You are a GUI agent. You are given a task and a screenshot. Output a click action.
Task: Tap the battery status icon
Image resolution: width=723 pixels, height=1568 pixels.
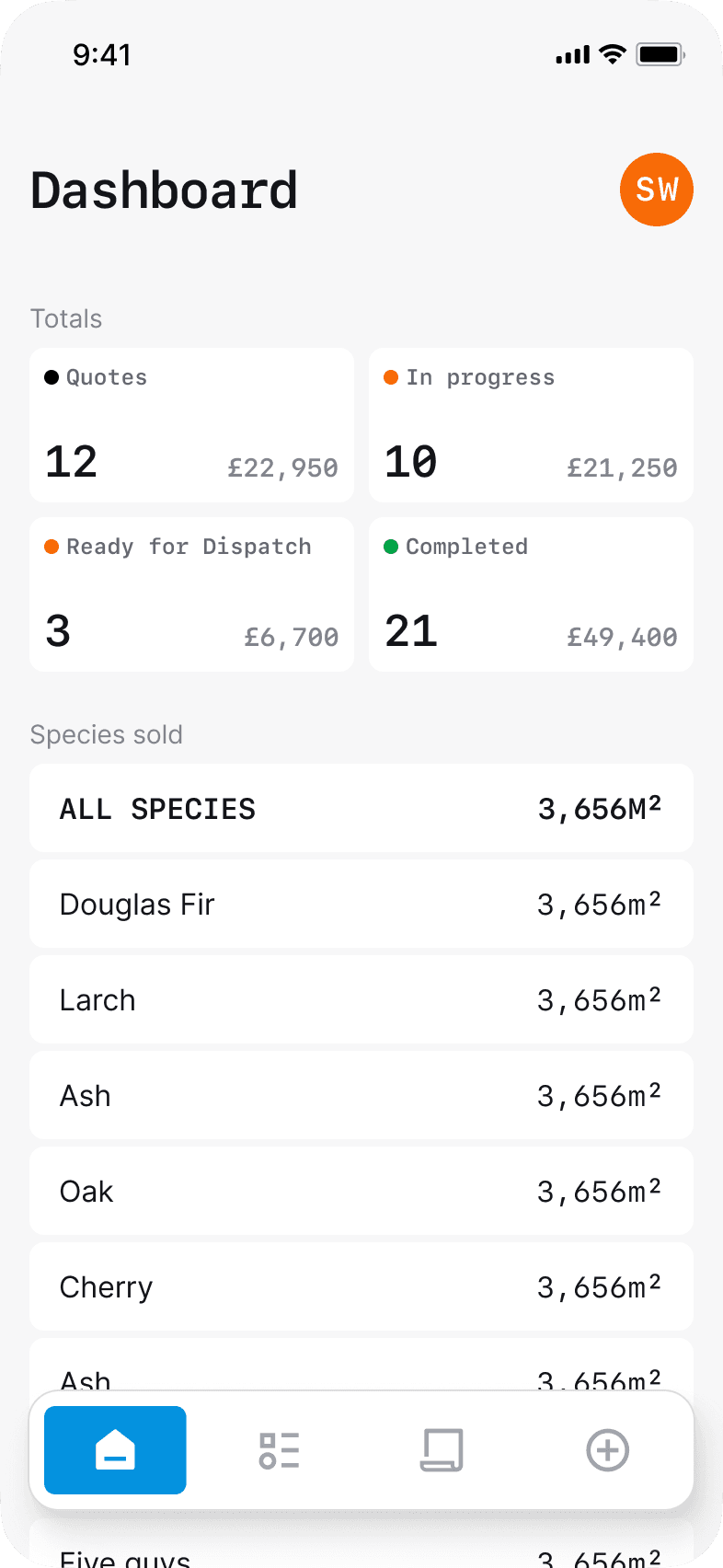coord(660,54)
